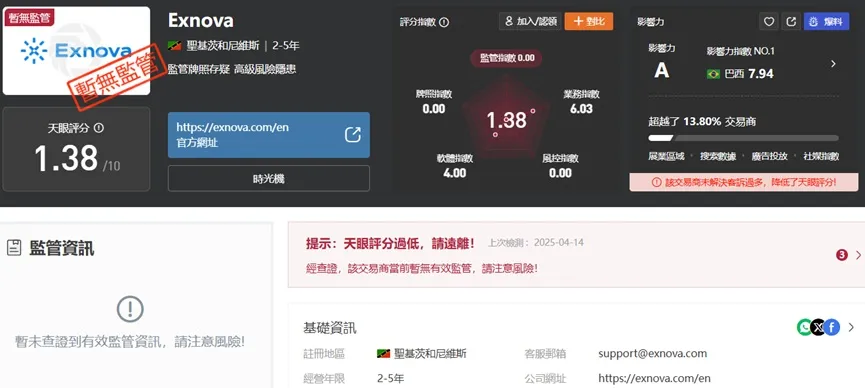Open the 官方網址 exnova.com/en button
The width and height of the screenshot is (865, 388).
(x=269, y=135)
